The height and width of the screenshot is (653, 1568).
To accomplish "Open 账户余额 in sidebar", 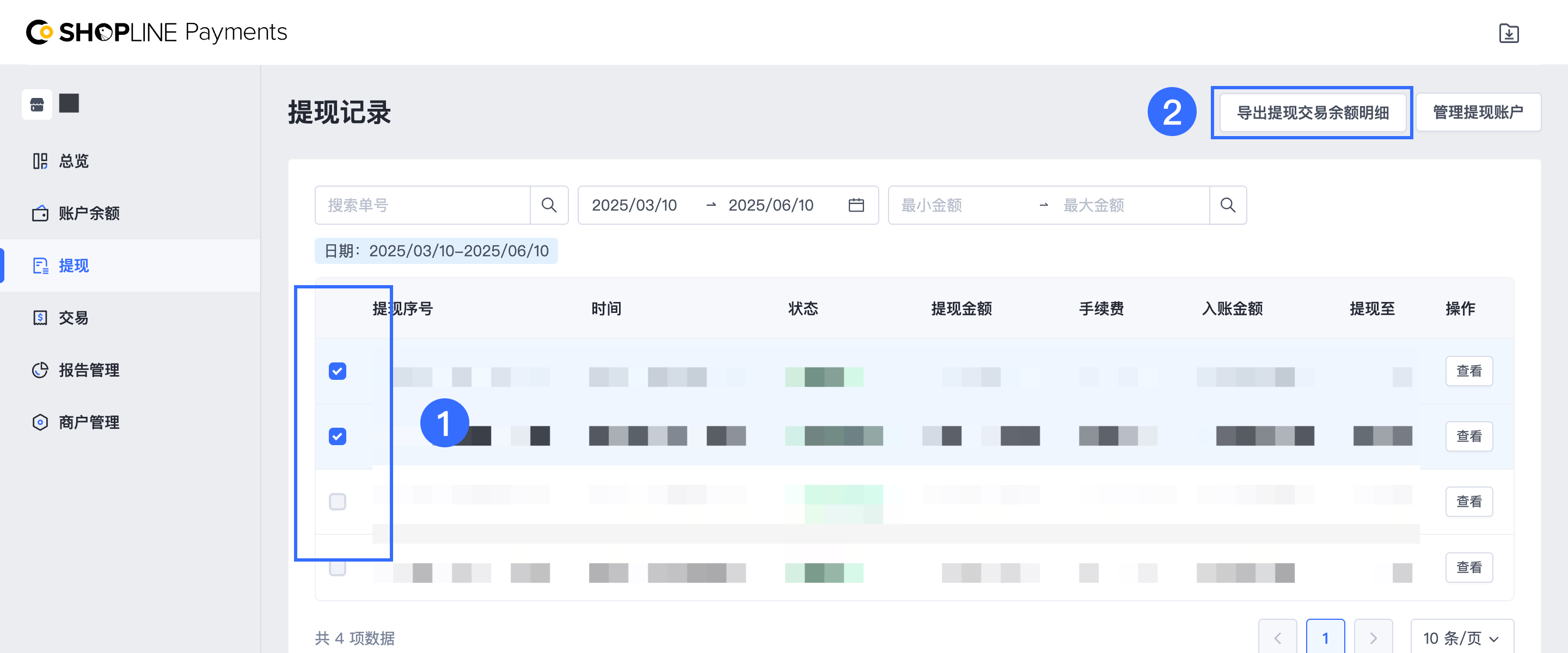I will [x=130, y=214].
